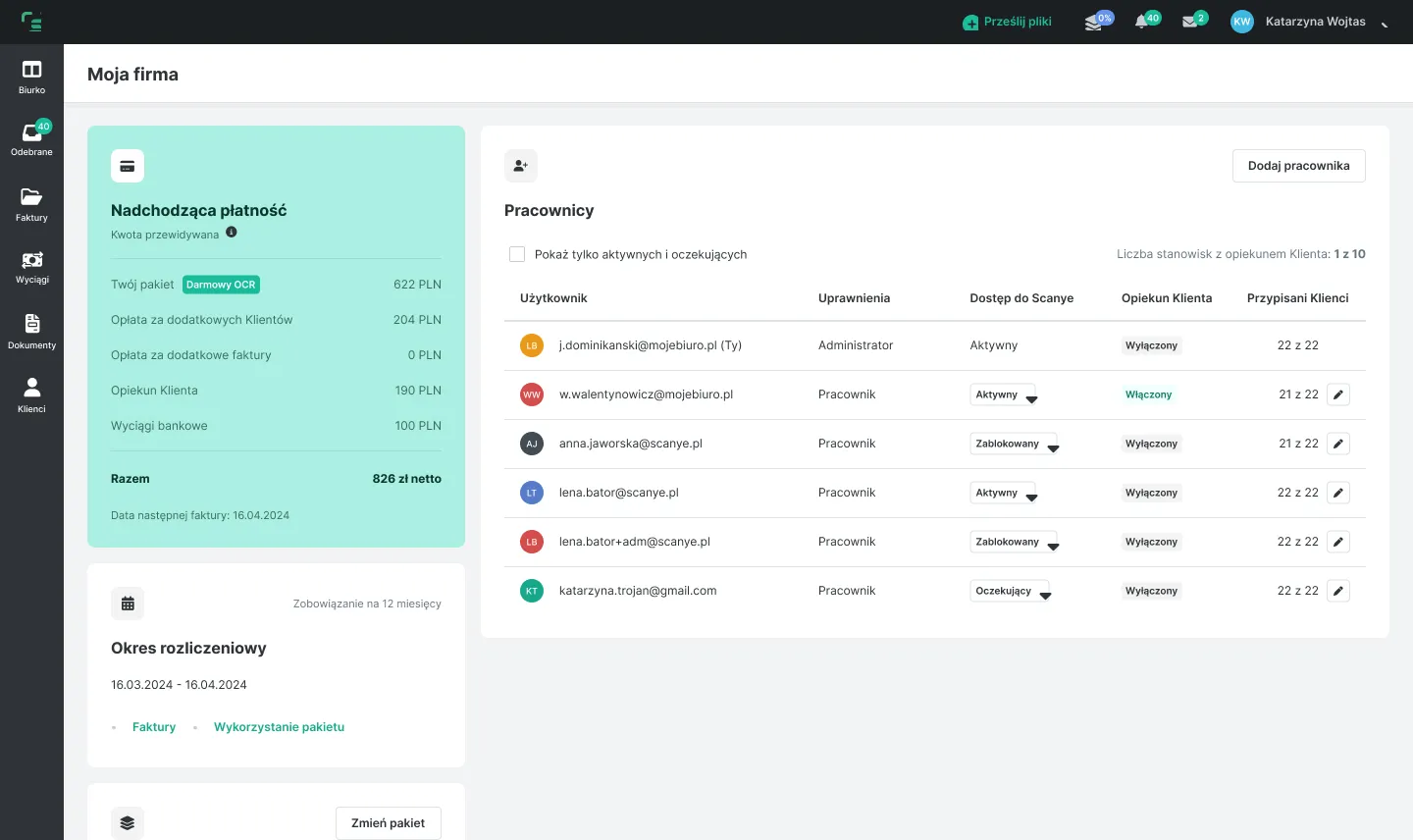
Task: Select email katarzyna.trojan@gmail.com
Action: (x=638, y=591)
